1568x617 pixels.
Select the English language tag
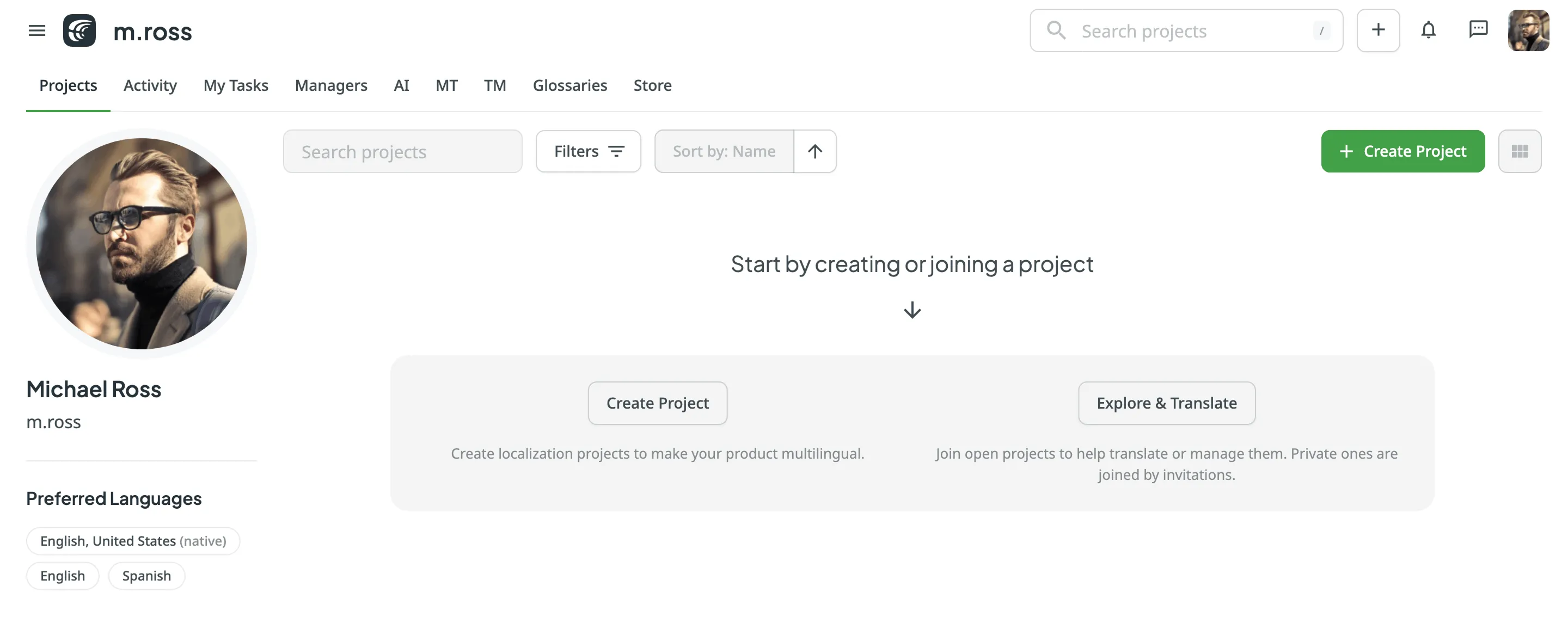pyautogui.click(x=62, y=576)
